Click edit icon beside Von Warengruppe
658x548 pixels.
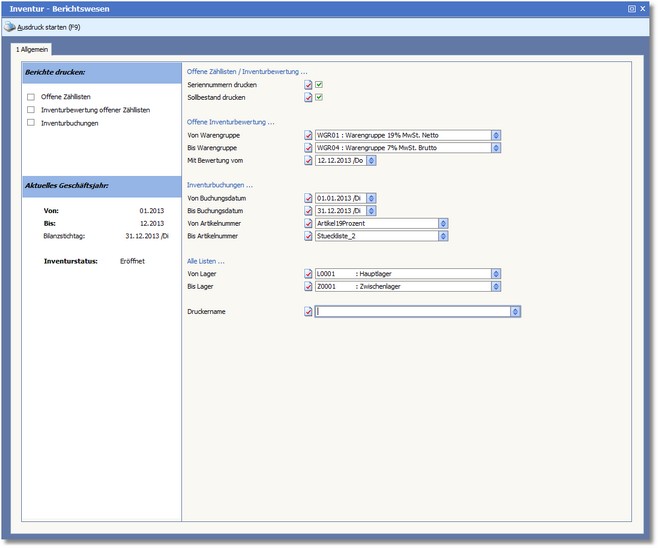(x=308, y=135)
